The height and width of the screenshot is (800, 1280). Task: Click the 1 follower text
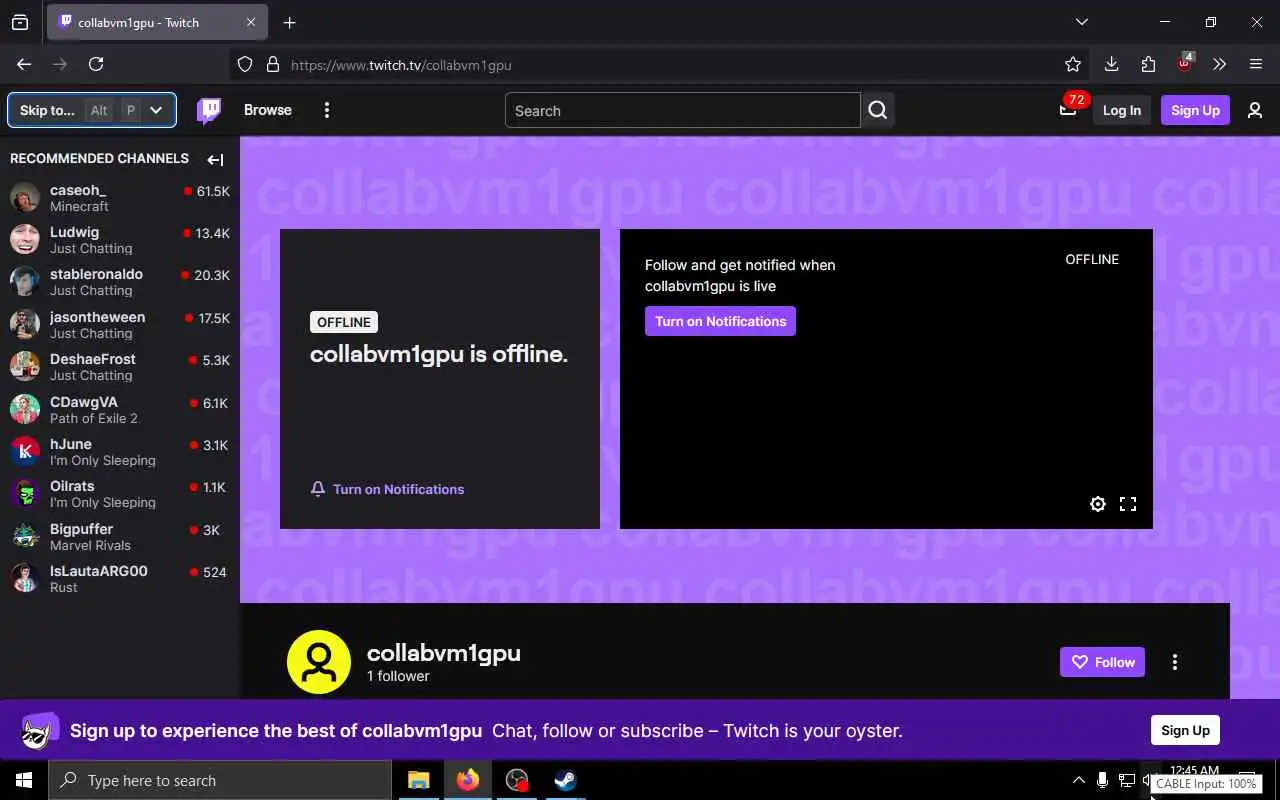pyautogui.click(x=398, y=676)
